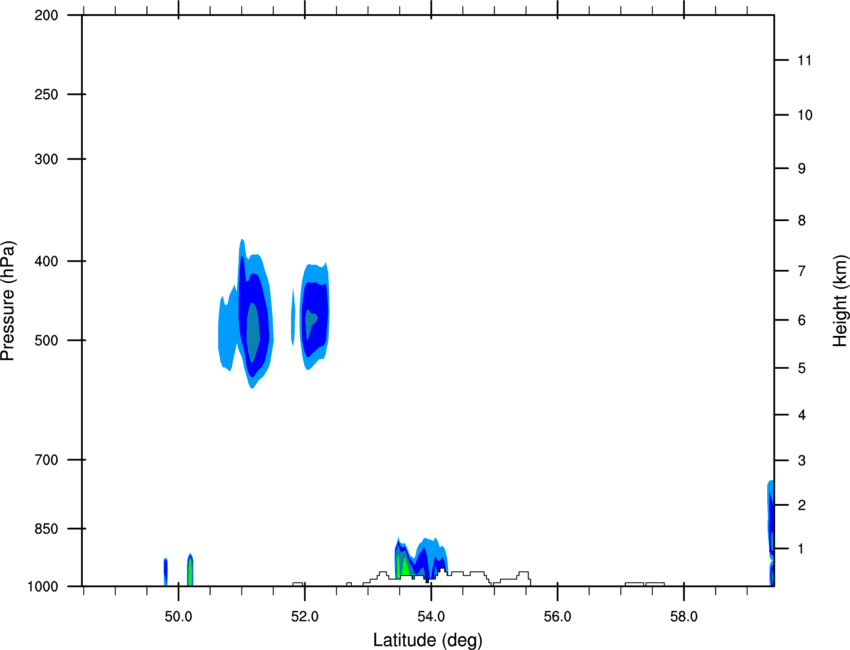This screenshot has width=850, height=650.
Task: Click pressure tick label 700
Action: 46,460
